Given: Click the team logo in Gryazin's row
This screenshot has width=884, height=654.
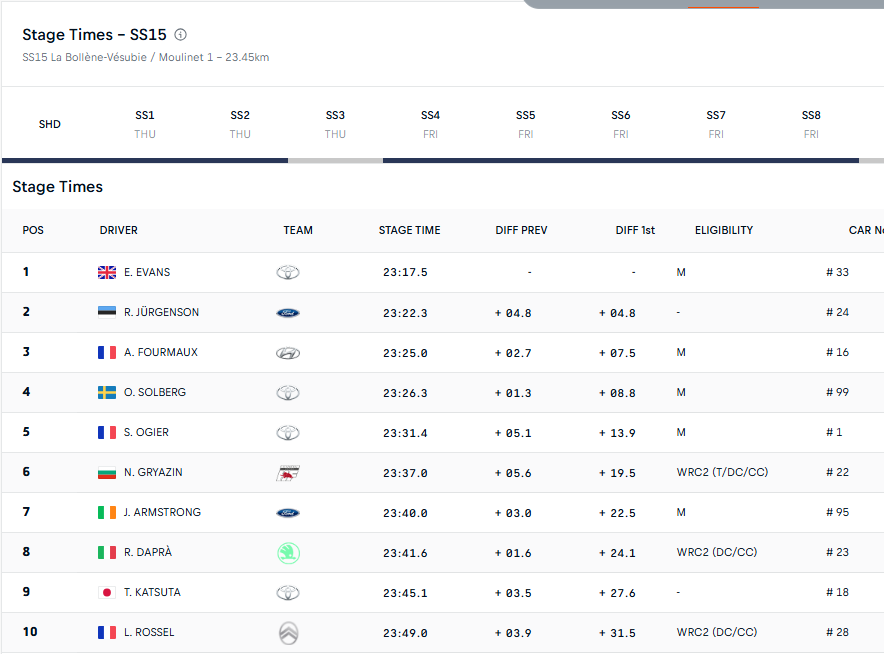Looking at the screenshot, I should pyautogui.click(x=288, y=473).
